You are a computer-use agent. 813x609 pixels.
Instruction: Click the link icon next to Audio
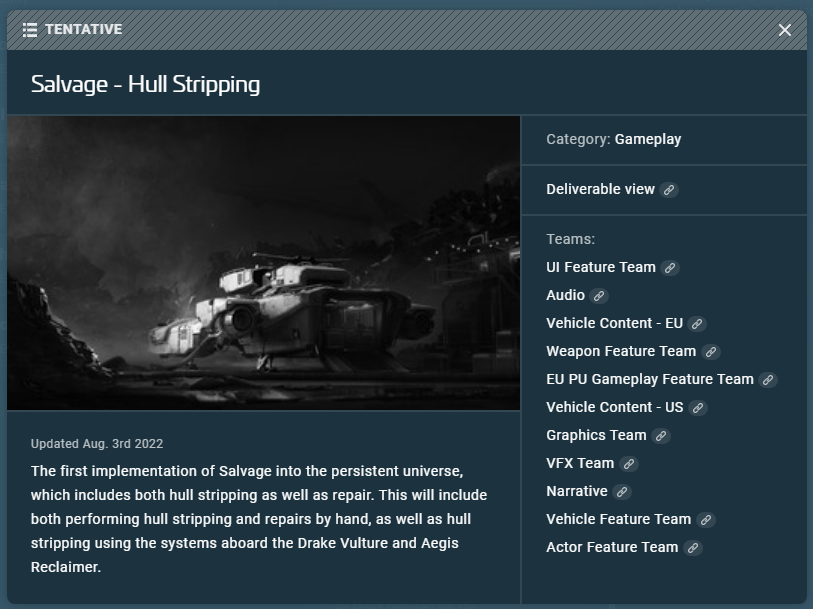point(599,296)
